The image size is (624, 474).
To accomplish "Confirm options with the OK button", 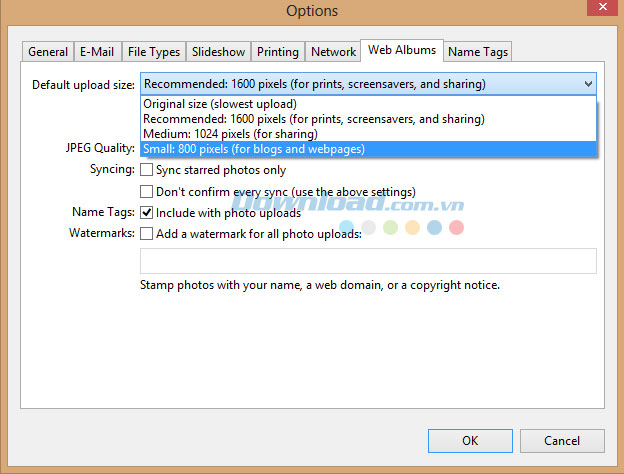I will coord(470,440).
